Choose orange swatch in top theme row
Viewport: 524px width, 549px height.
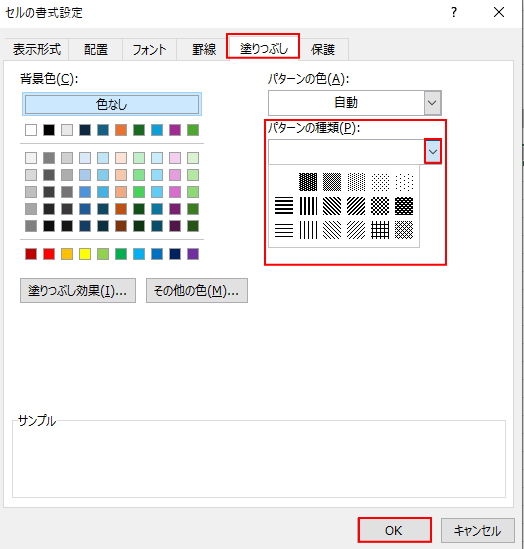[x=121, y=130]
